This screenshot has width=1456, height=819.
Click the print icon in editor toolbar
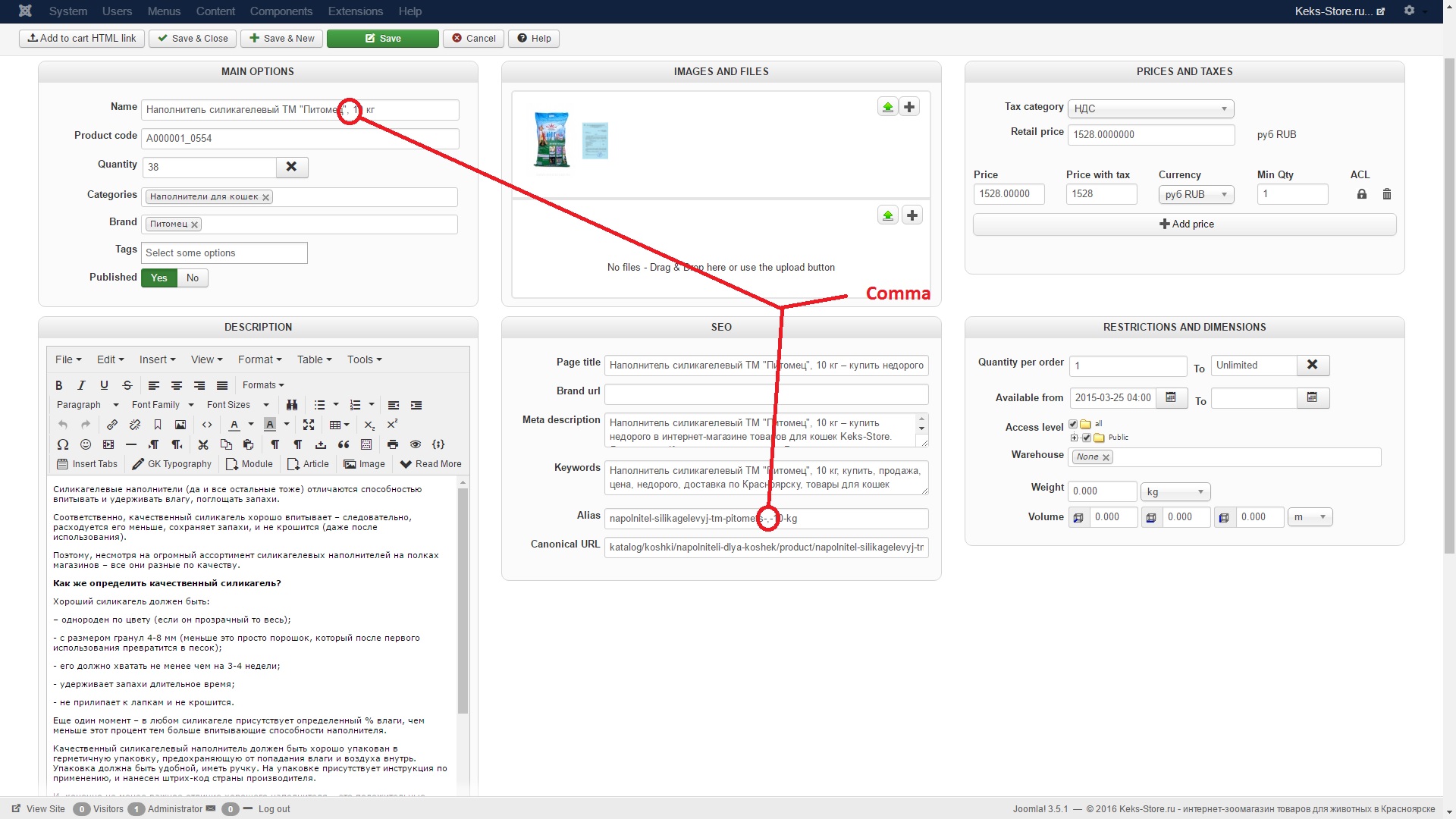pos(393,444)
